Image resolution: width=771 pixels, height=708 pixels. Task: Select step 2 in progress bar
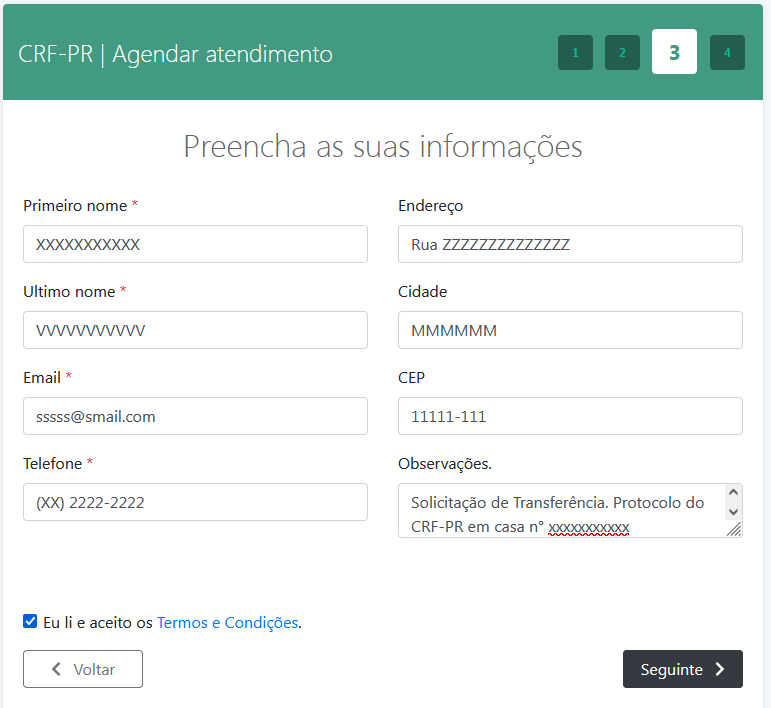622,53
